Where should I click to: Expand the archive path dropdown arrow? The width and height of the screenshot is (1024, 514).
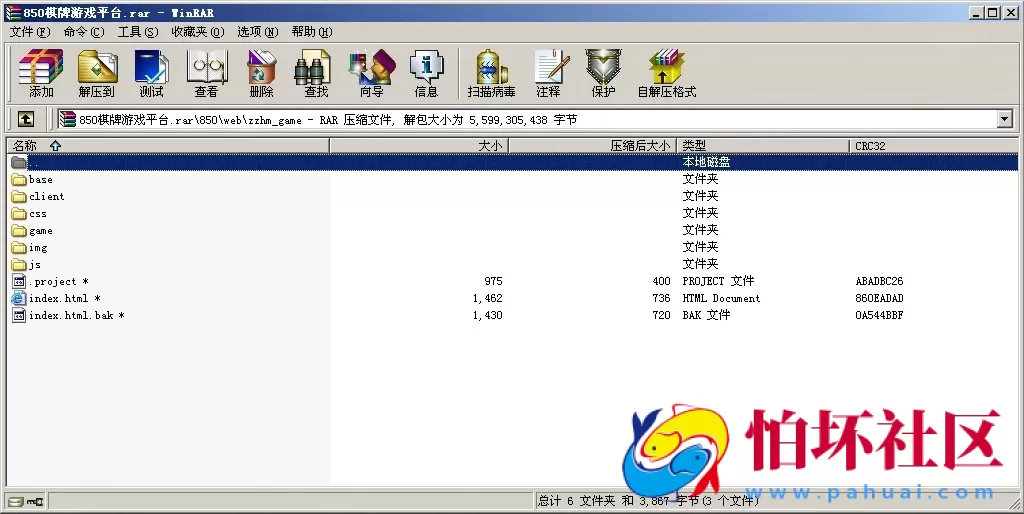tap(1004, 119)
